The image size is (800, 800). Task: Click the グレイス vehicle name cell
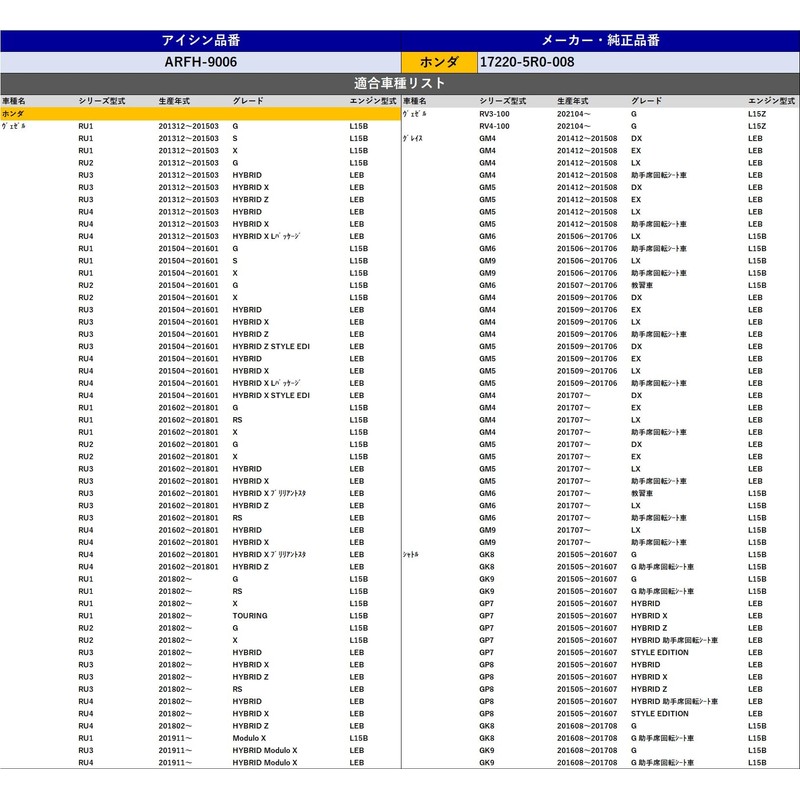(413, 139)
